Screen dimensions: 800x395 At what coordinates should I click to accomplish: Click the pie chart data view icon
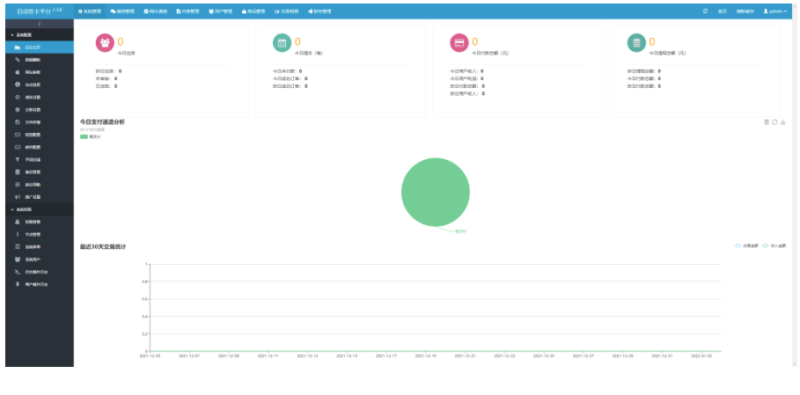coord(766,122)
